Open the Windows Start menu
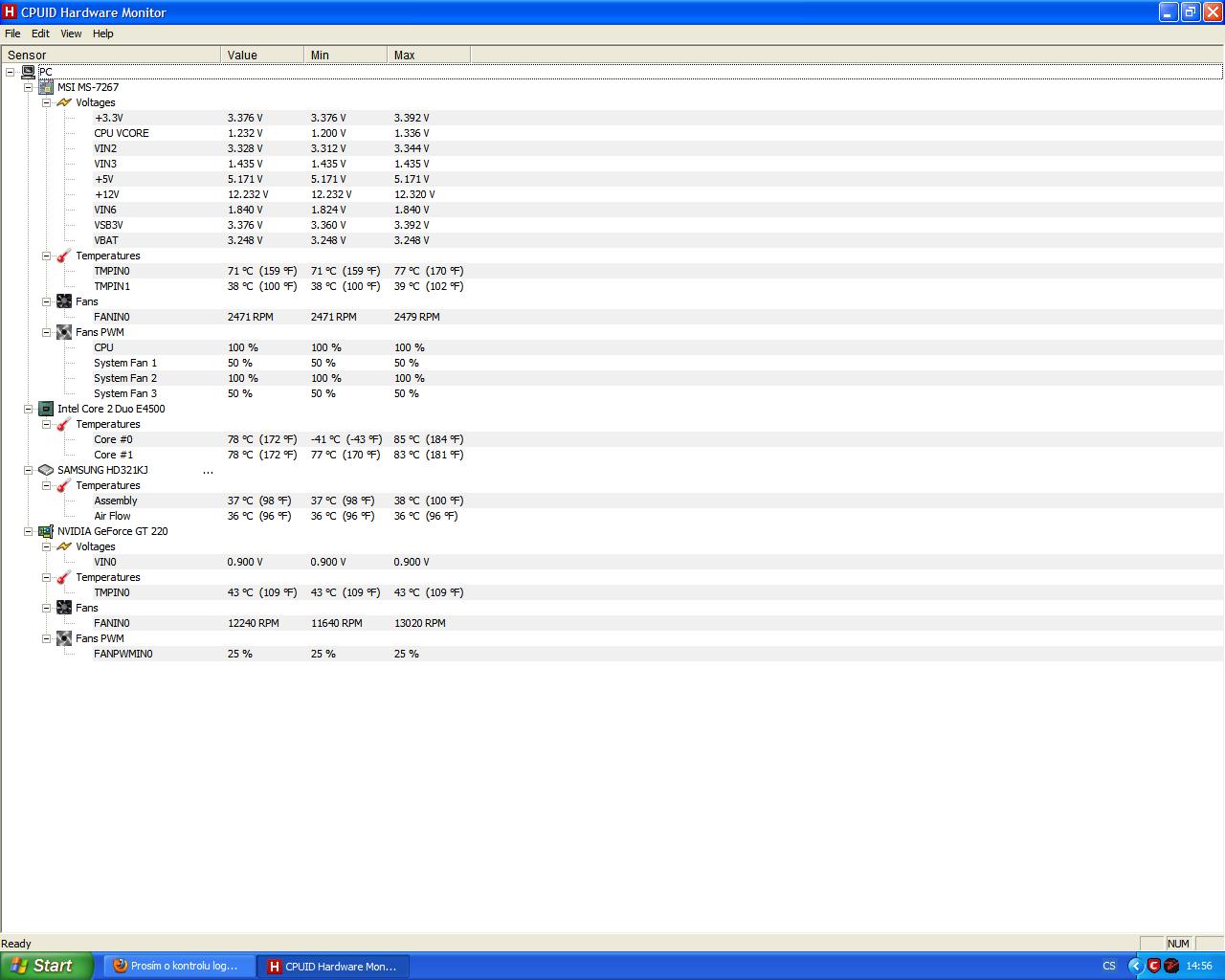The height and width of the screenshot is (980, 1225). 47,966
